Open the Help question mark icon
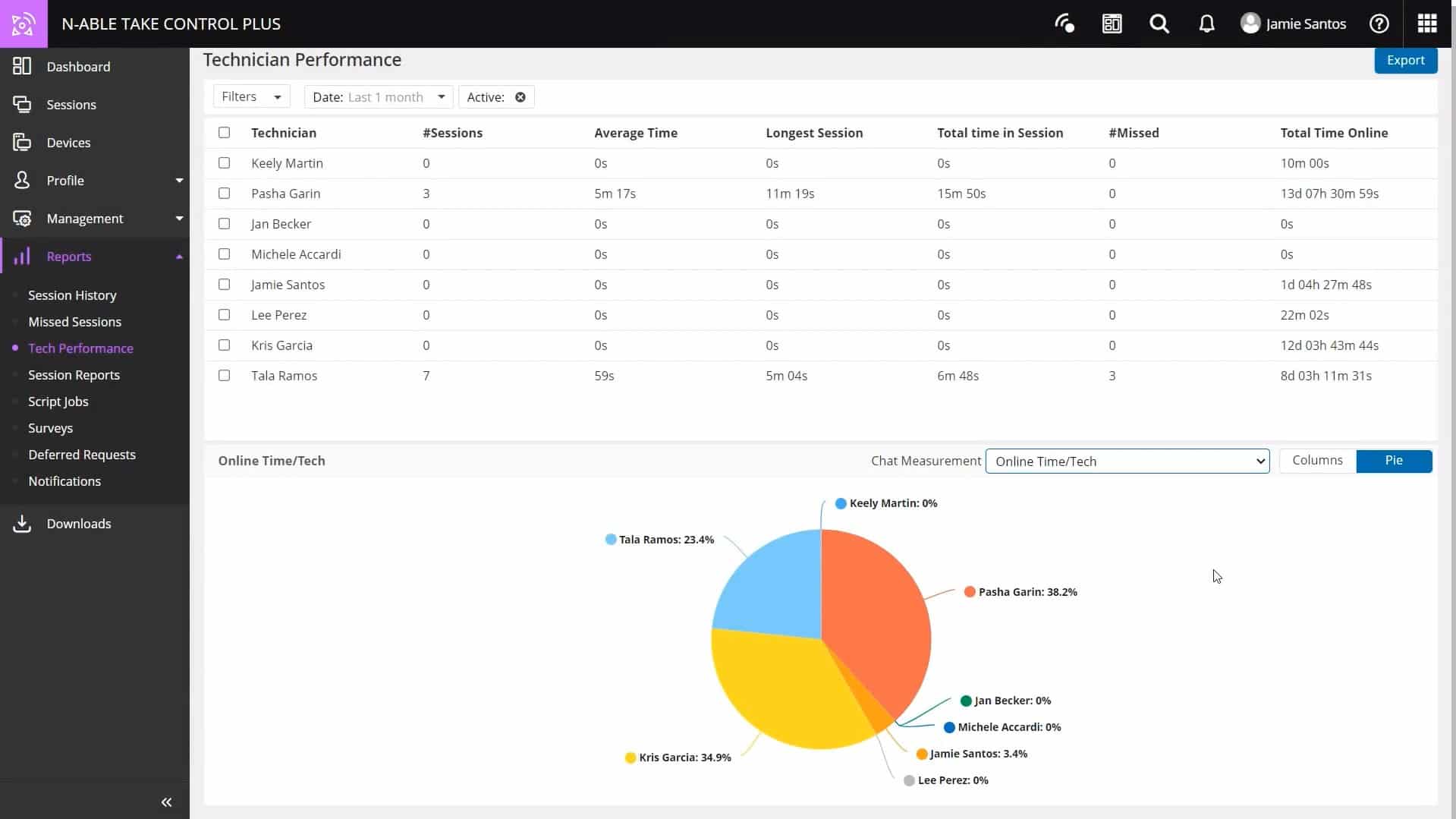Image resolution: width=1456 pixels, height=819 pixels. [1379, 24]
